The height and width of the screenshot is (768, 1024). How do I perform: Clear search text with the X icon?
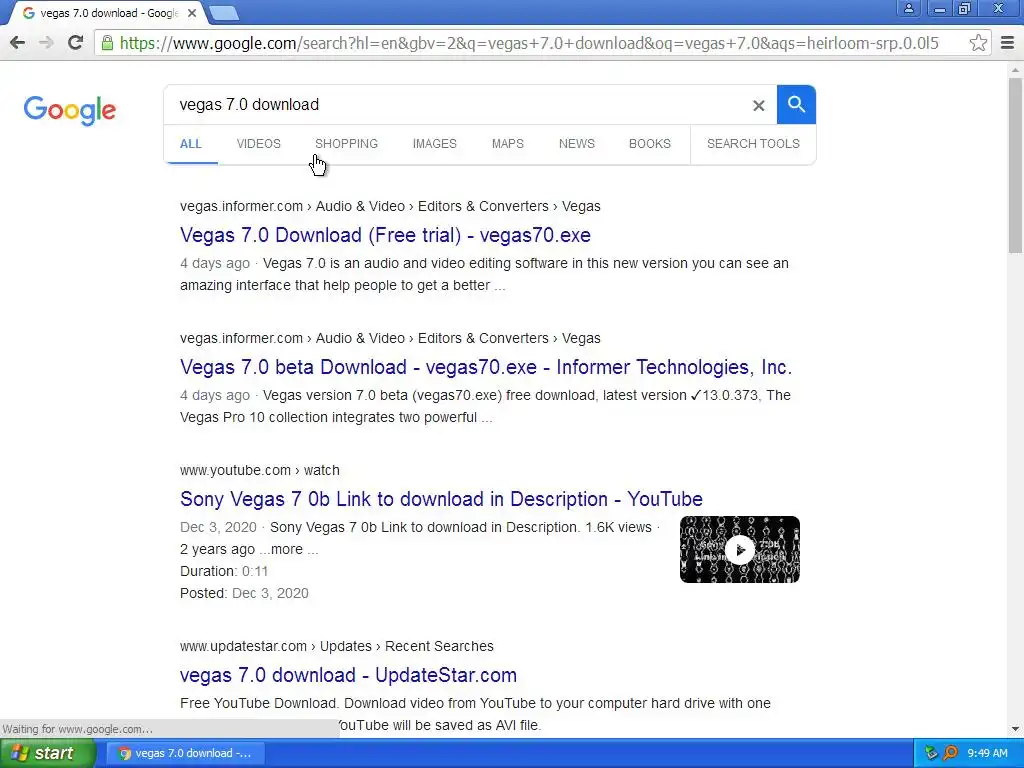tap(758, 105)
